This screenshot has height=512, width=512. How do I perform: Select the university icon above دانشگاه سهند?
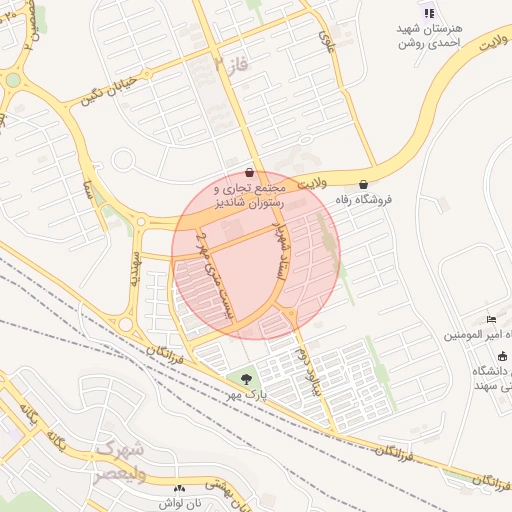pos(502,356)
